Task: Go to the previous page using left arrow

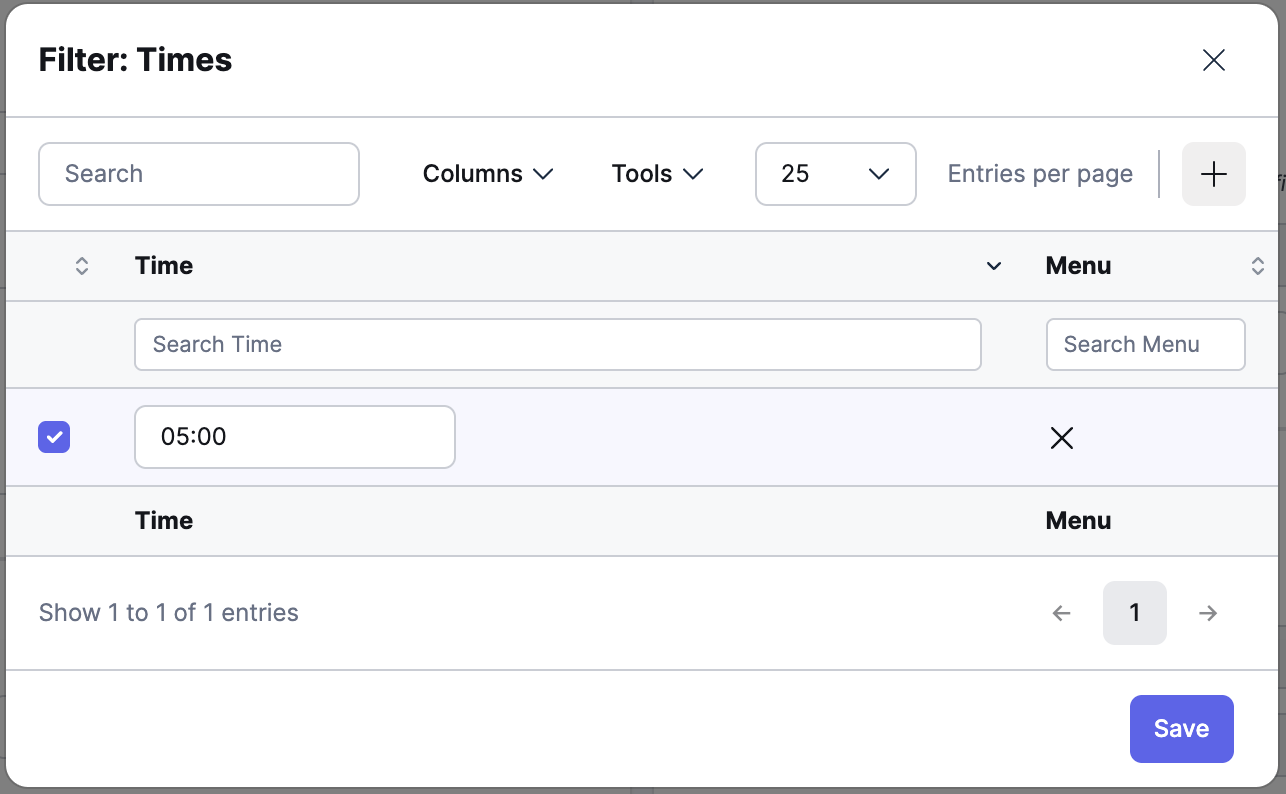Action: coord(1061,613)
